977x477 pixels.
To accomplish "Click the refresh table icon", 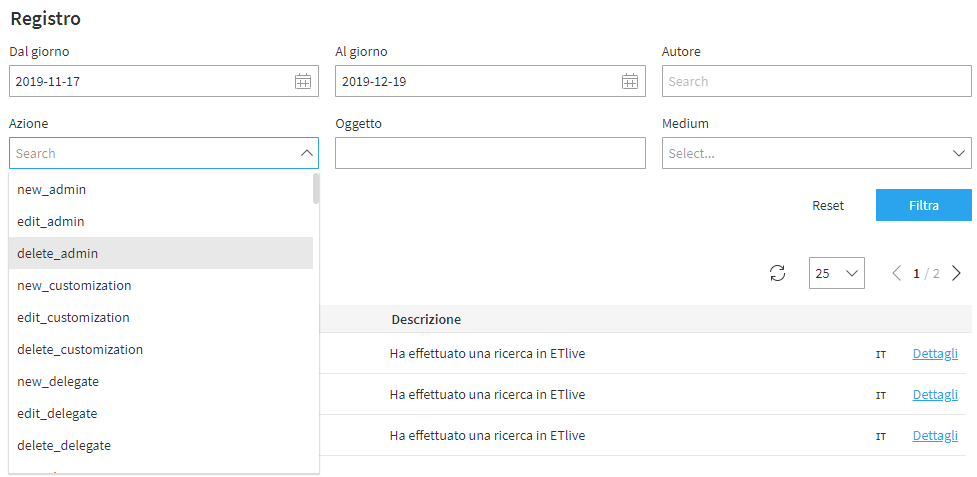I will point(777,273).
